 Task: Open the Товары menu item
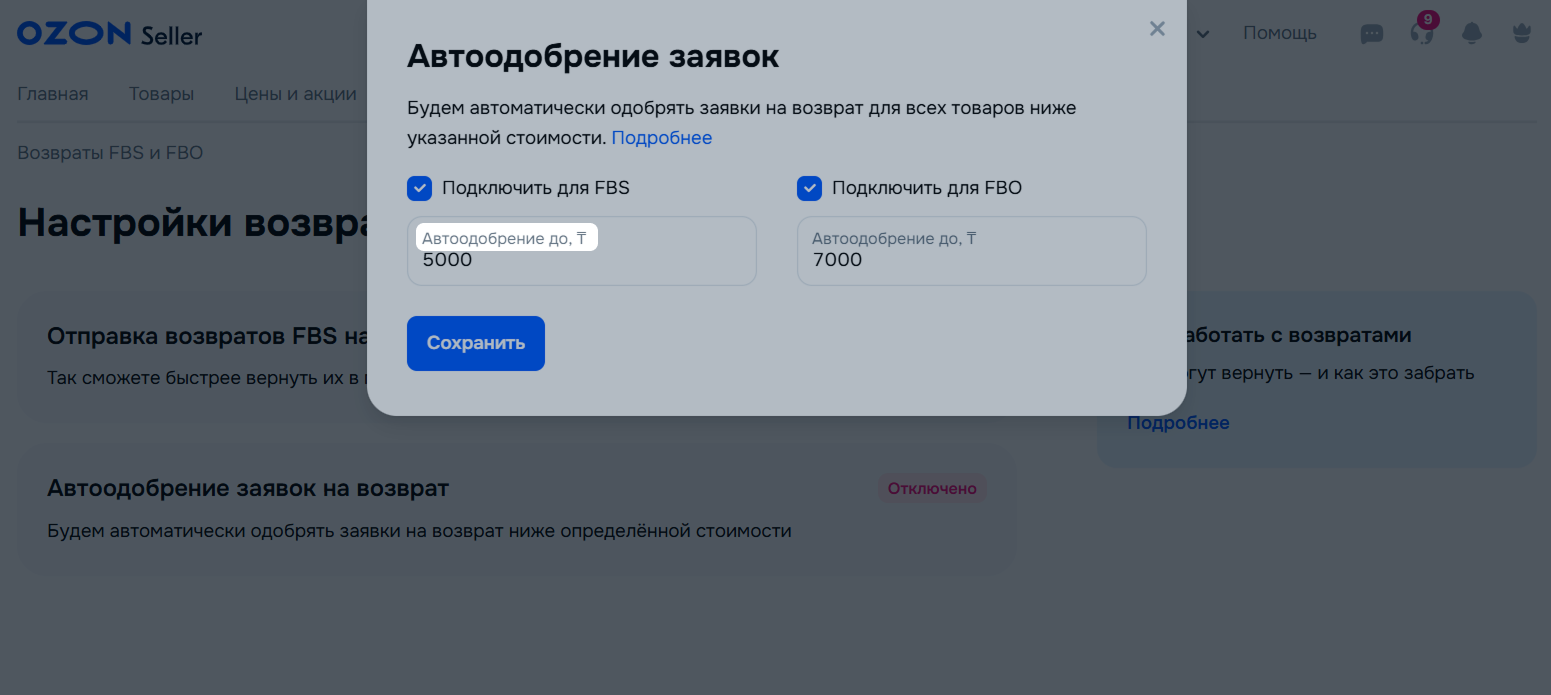coord(161,94)
